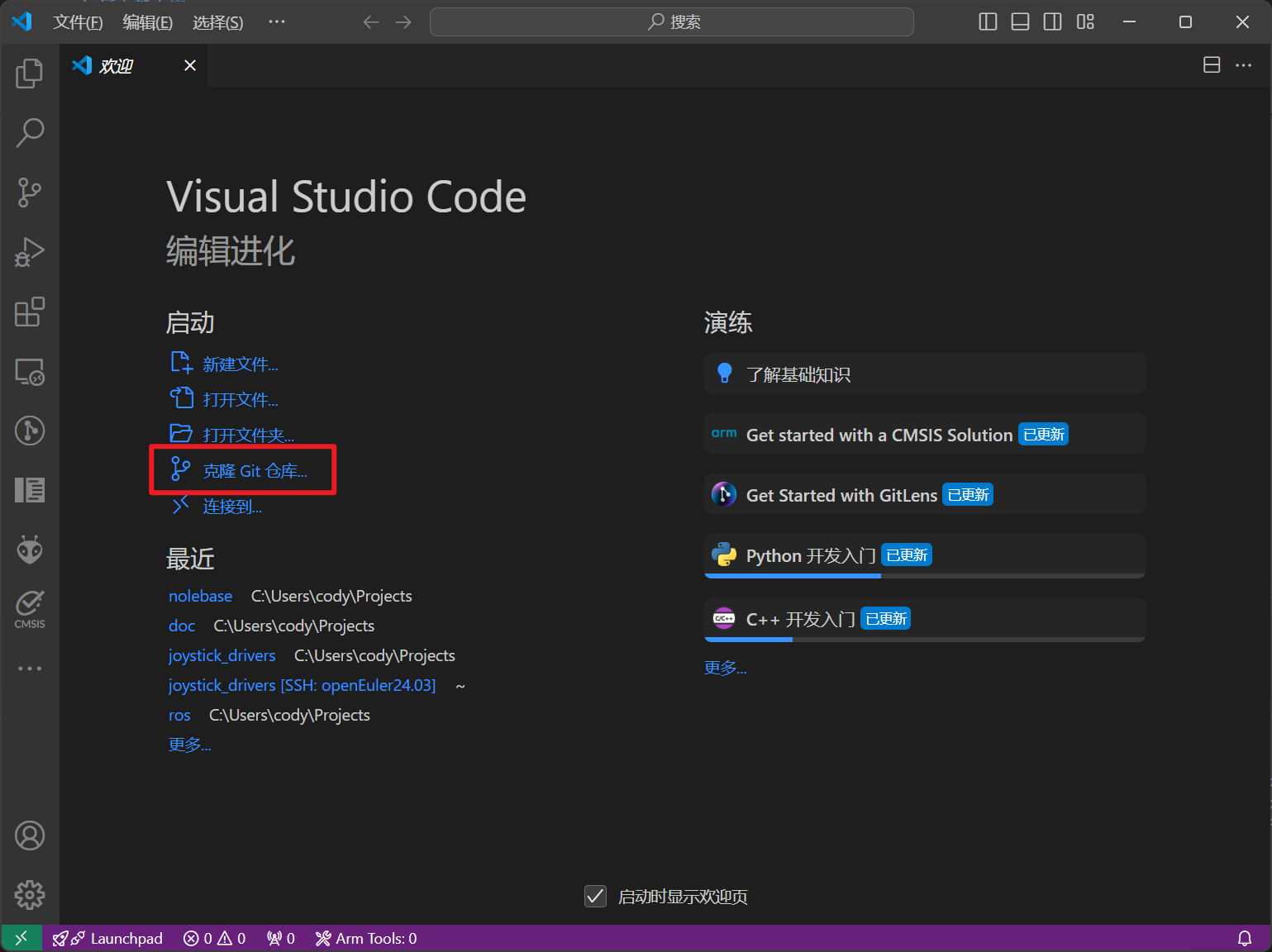Viewport: 1272px width, 952px height.
Task: Click the 克隆 Git 仓库 link
Action: tap(255, 471)
